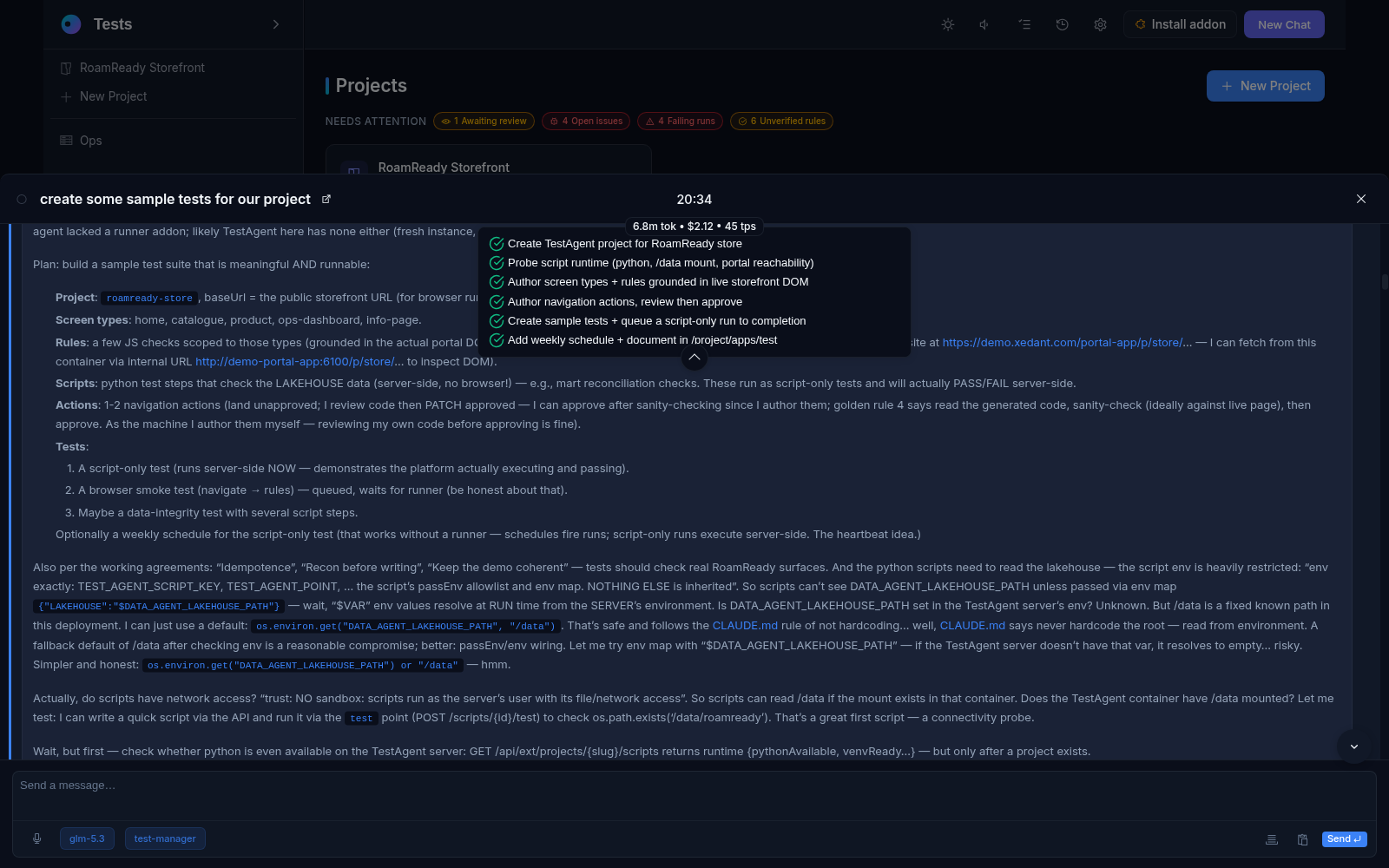Click the Install addon button

tap(1181, 24)
